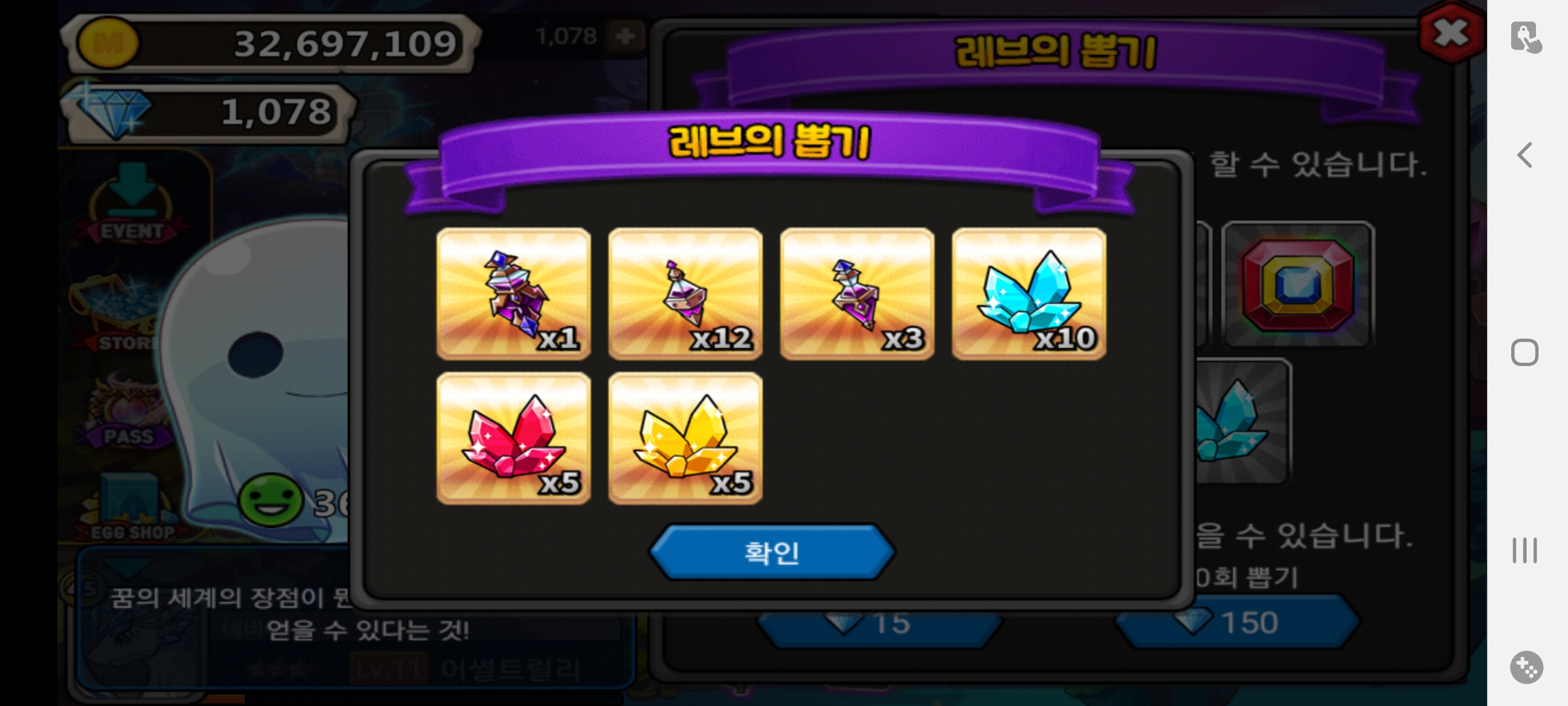Tap the 15 diamond single draw button
The width and height of the screenshot is (1568, 706).
pyautogui.click(x=879, y=624)
